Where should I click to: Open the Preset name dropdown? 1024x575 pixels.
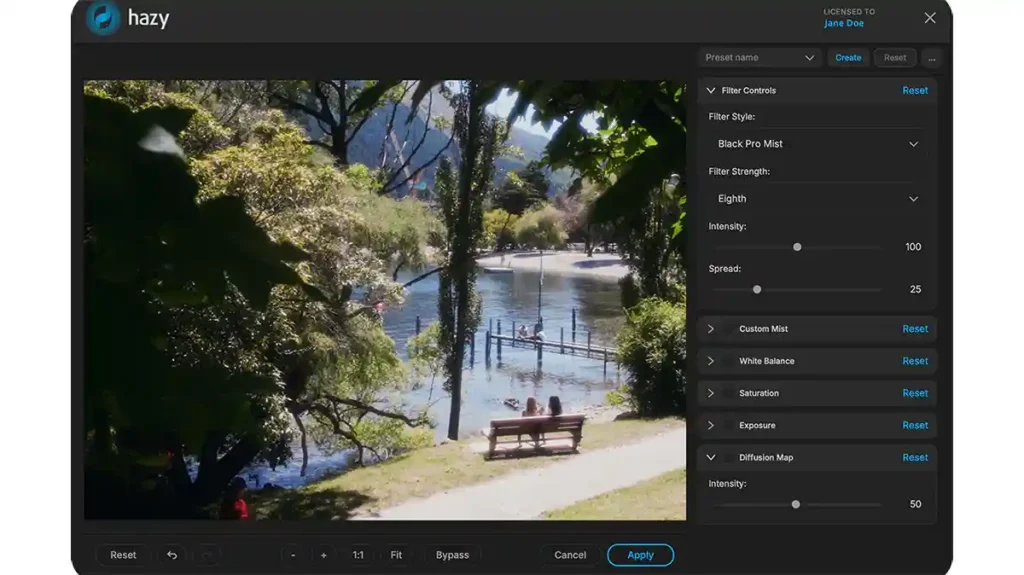(x=759, y=58)
